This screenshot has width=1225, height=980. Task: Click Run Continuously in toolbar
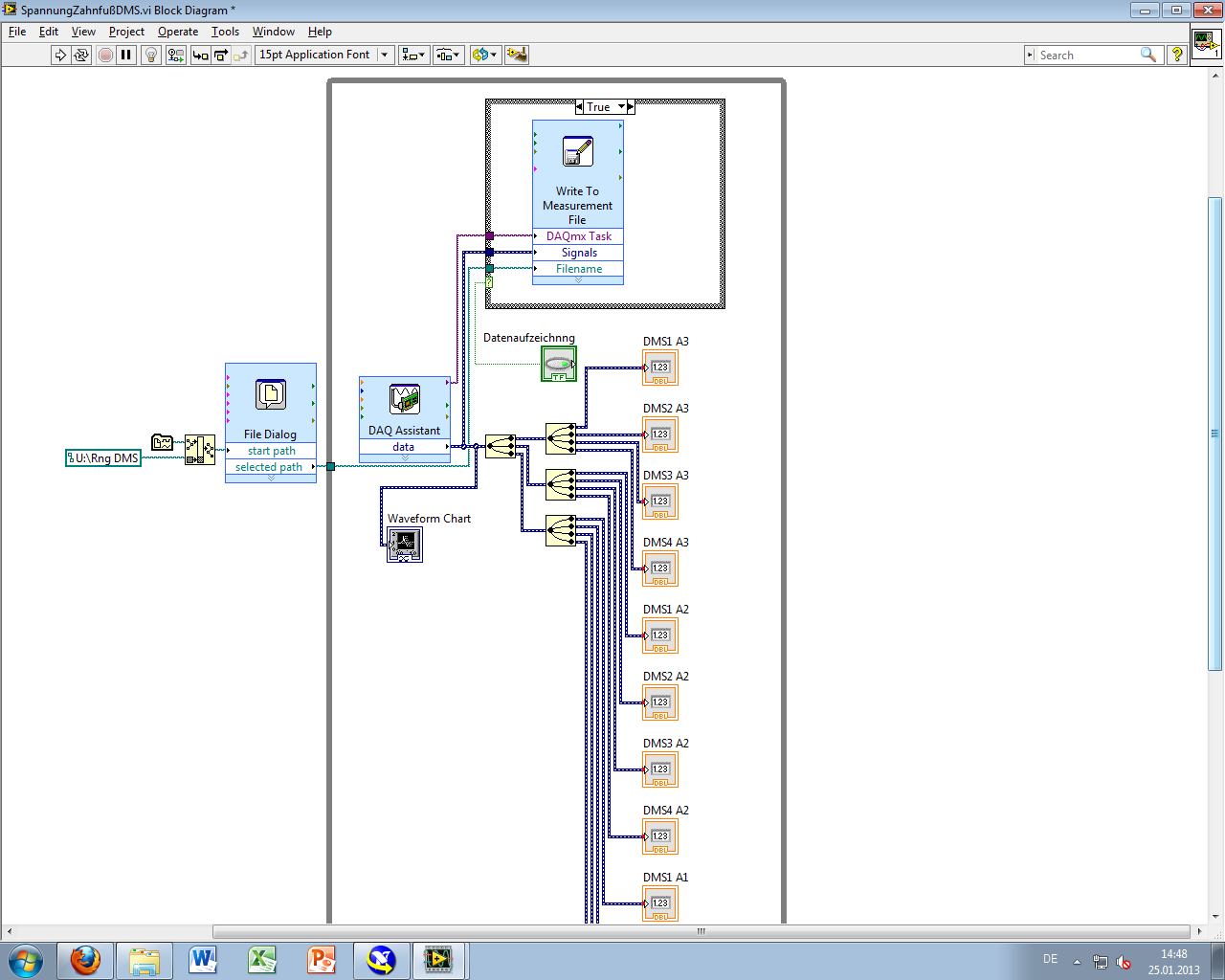click(x=81, y=56)
